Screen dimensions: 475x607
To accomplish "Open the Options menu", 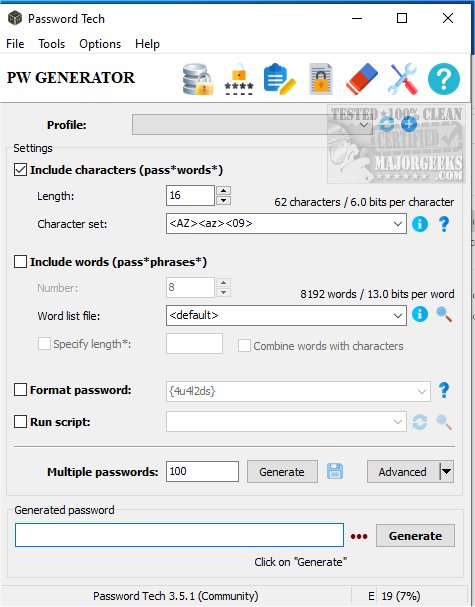I will click(x=100, y=44).
